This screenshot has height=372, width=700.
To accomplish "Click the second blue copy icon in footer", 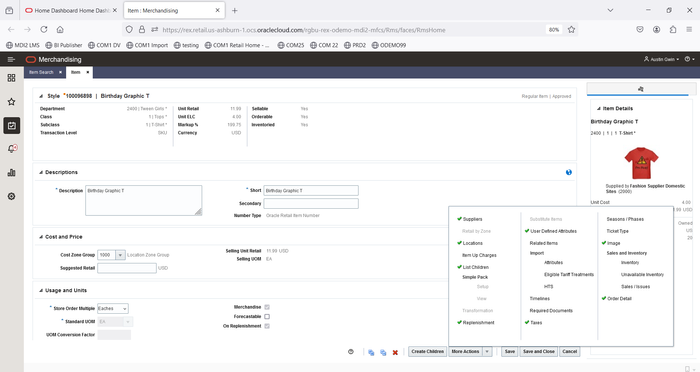I will pyautogui.click(x=383, y=352).
